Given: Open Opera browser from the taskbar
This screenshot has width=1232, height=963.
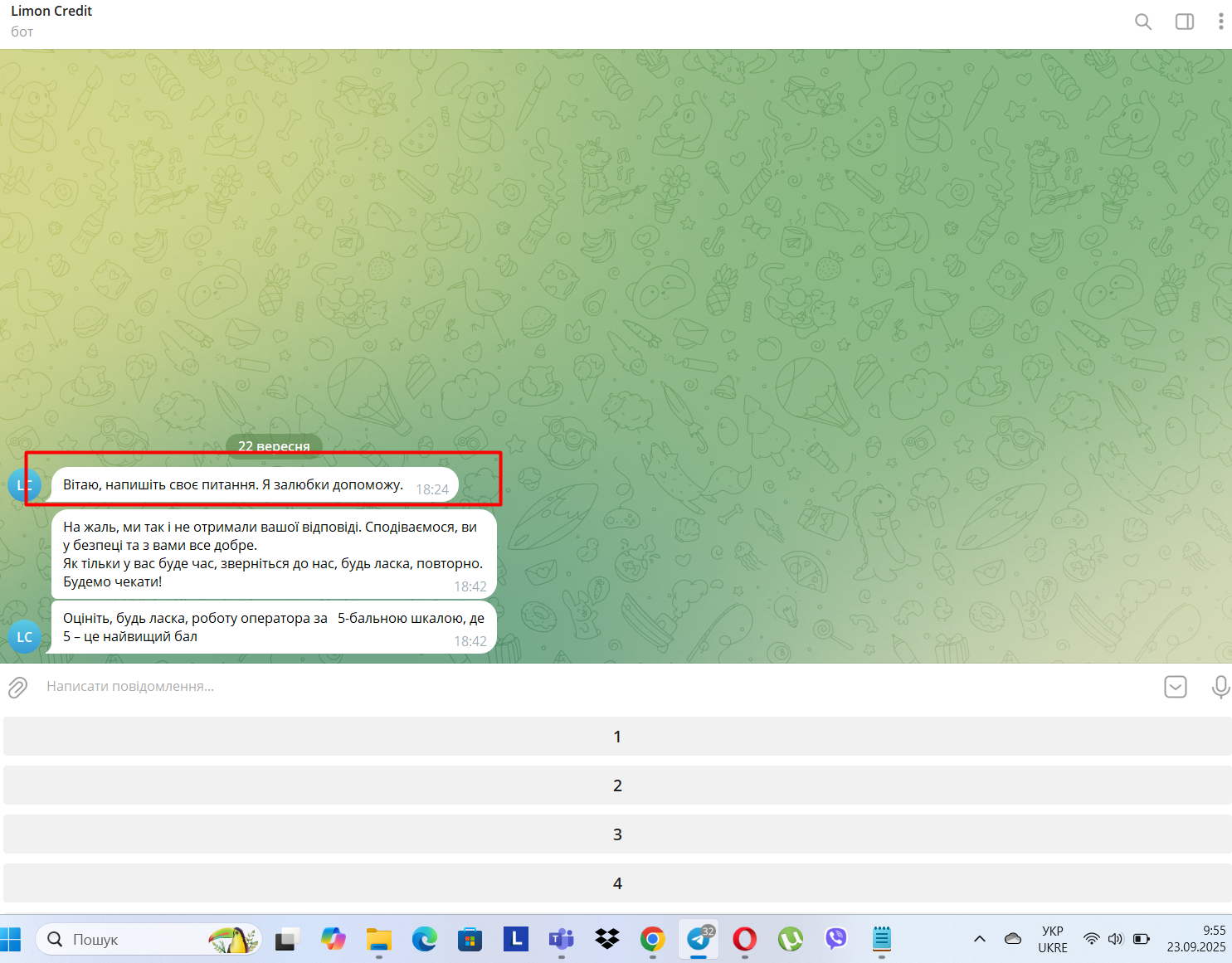Looking at the screenshot, I should [745, 939].
